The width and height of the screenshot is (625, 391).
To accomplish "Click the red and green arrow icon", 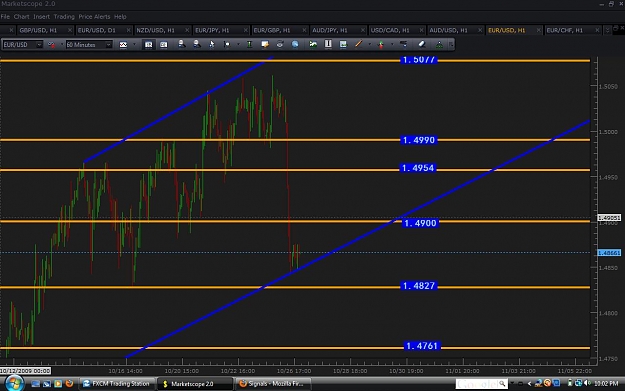I will (381, 45).
